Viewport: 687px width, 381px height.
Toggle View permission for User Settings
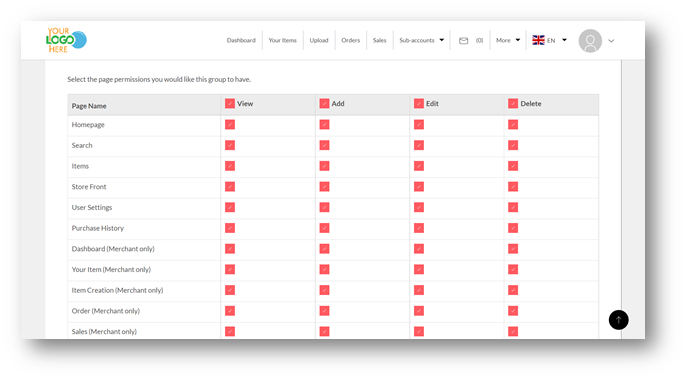[230, 207]
